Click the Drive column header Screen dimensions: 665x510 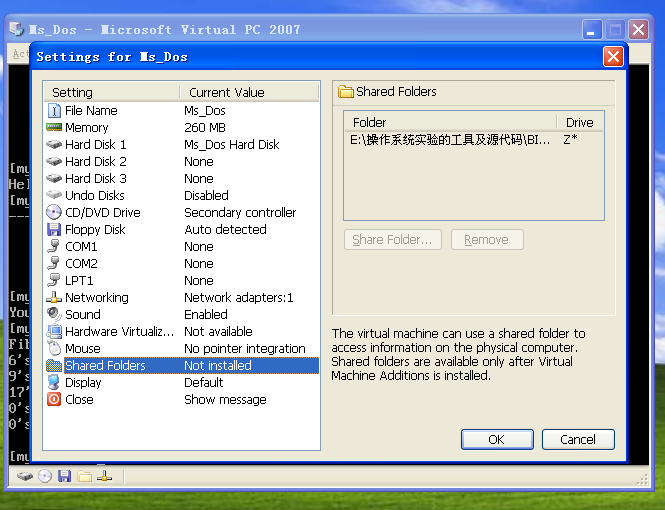tap(580, 123)
